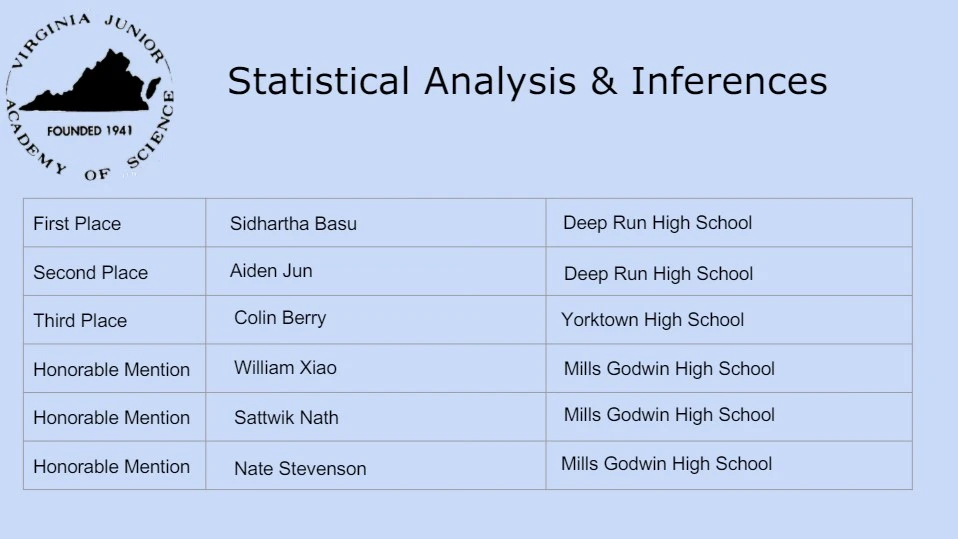Viewport: 958px width, 539px height.
Task: Click Honorable Mention label for William Xiao
Action: [111, 370]
